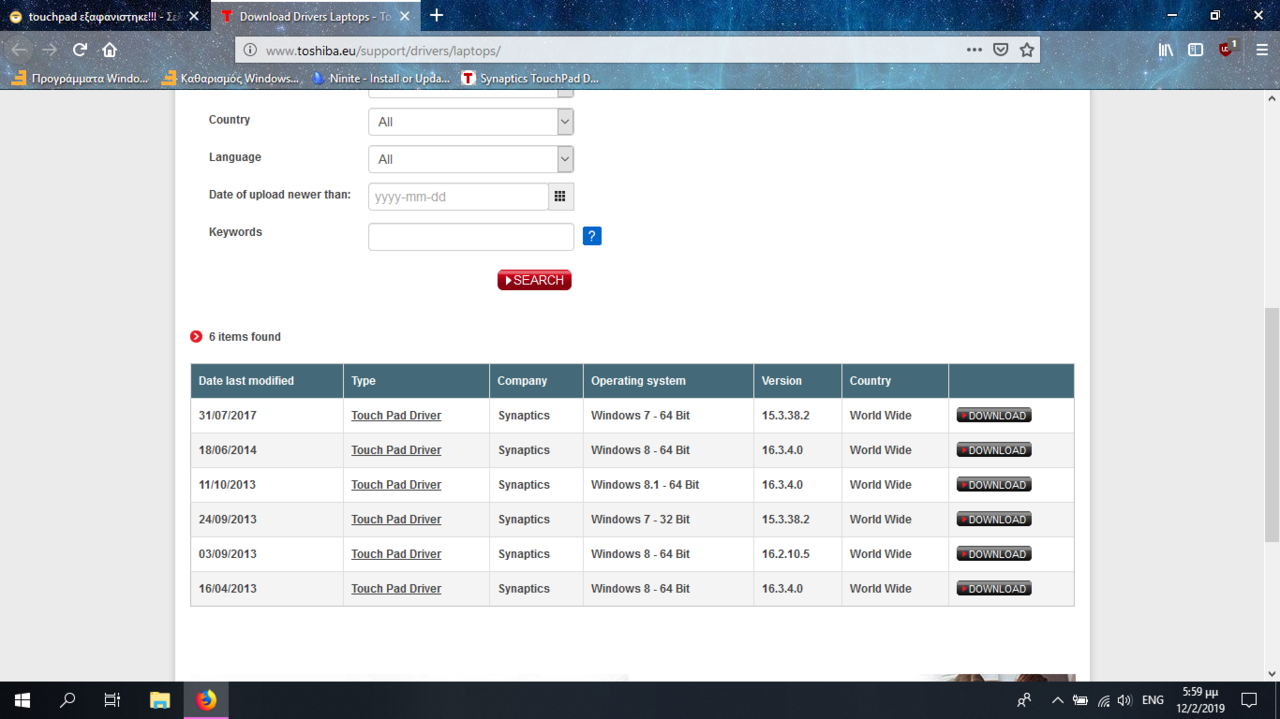Image resolution: width=1280 pixels, height=719 pixels.
Task: Open the calendar date picker icon
Action: coord(560,196)
